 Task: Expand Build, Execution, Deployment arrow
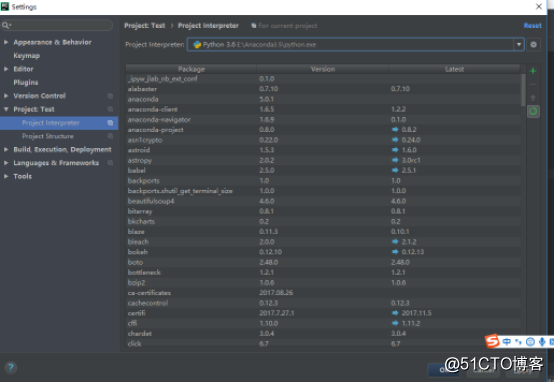(6, 149)
